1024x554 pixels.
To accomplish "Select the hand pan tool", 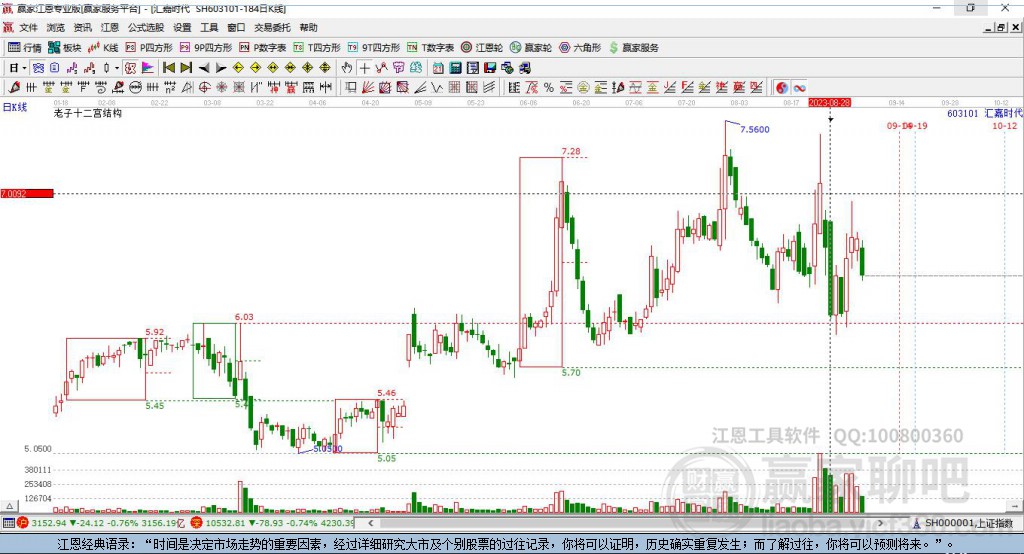I will tap(347, 68).
